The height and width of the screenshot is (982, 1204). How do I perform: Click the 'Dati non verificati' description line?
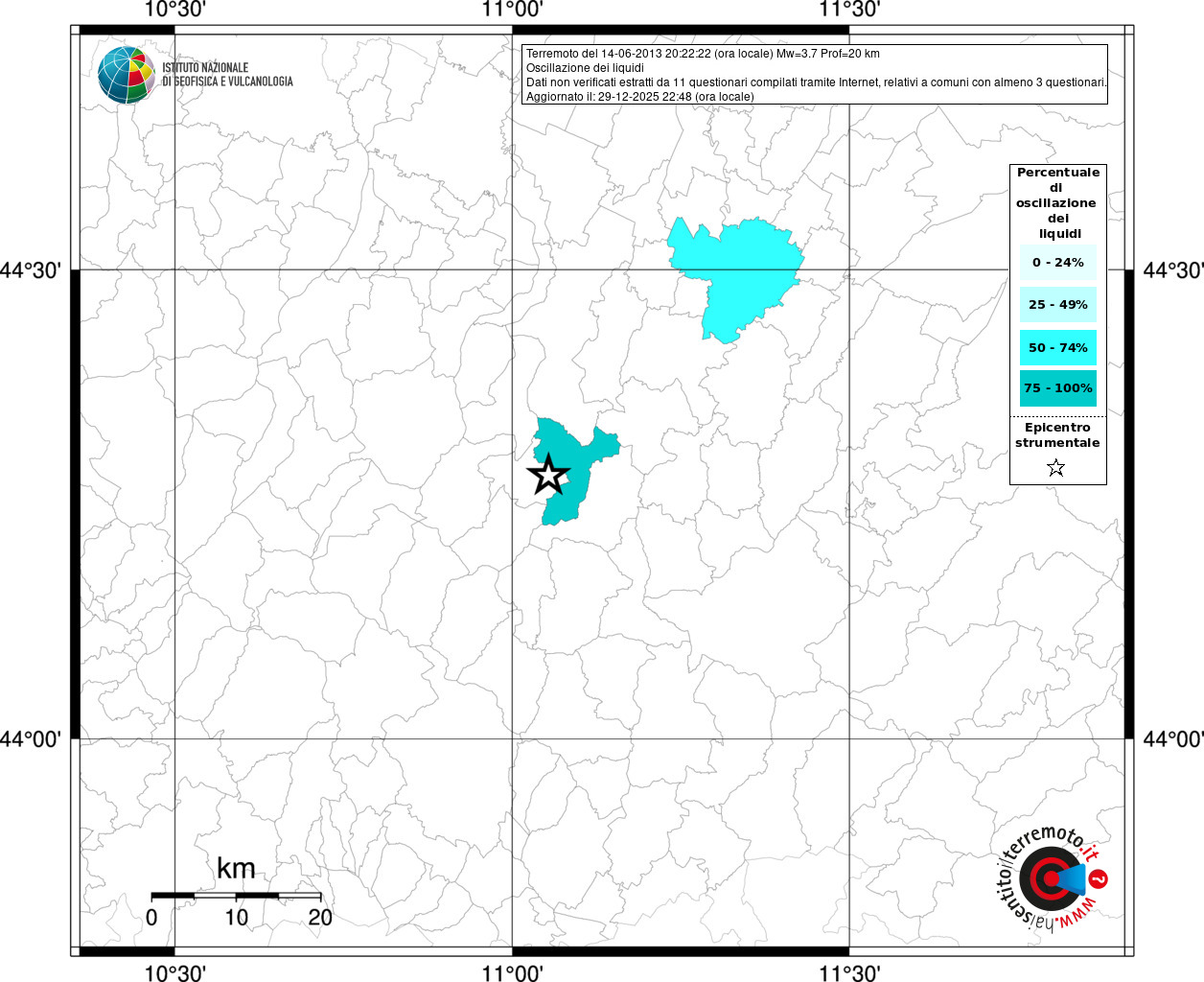click(817, 82)
